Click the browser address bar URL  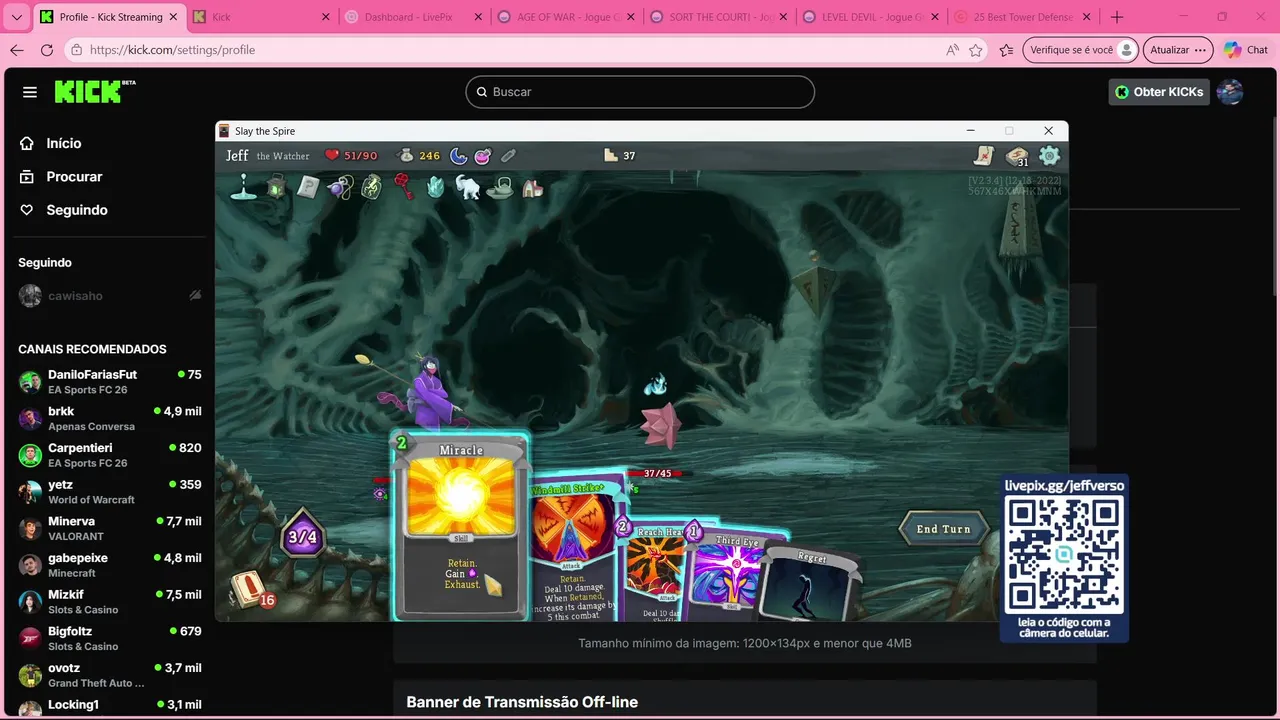(172, 50)
